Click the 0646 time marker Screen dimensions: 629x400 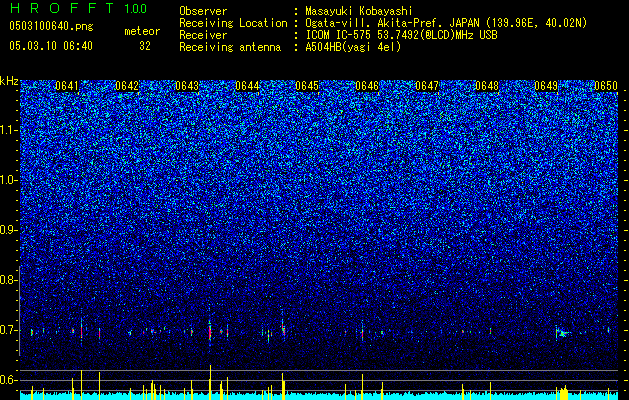pyautogui.click(x=367, y=86)
